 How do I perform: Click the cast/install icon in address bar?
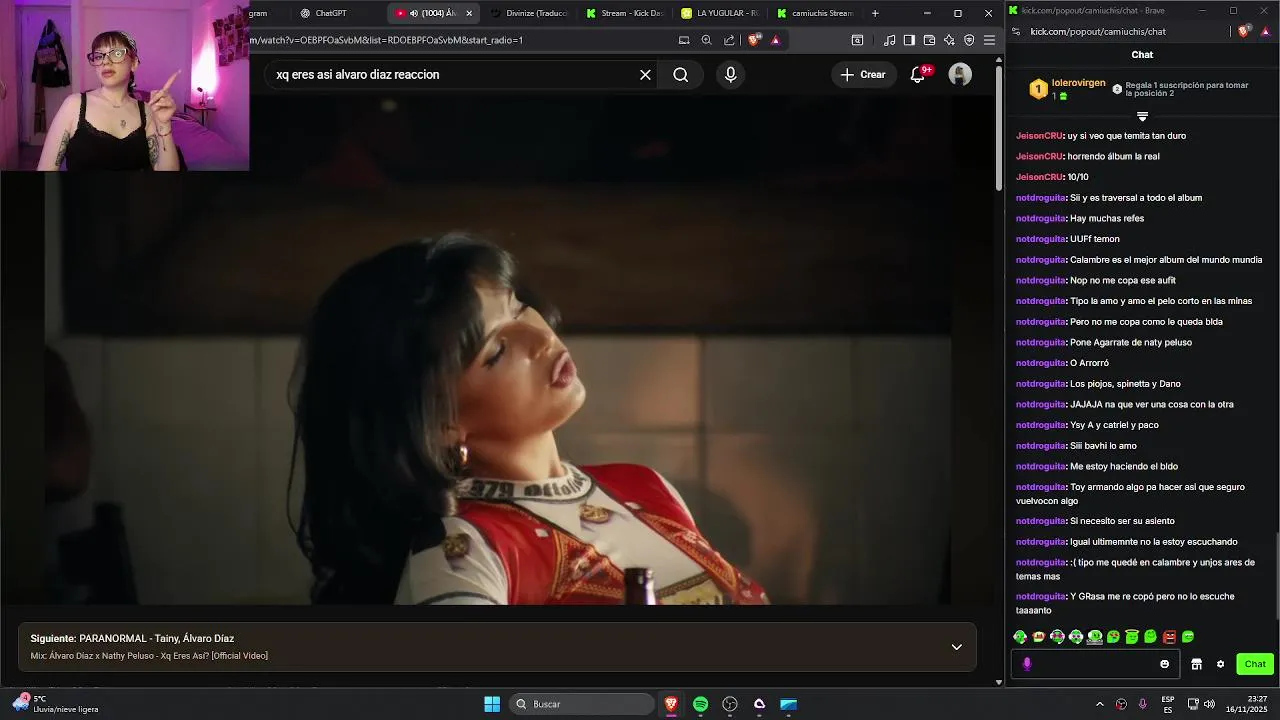(x=684, y=40)
